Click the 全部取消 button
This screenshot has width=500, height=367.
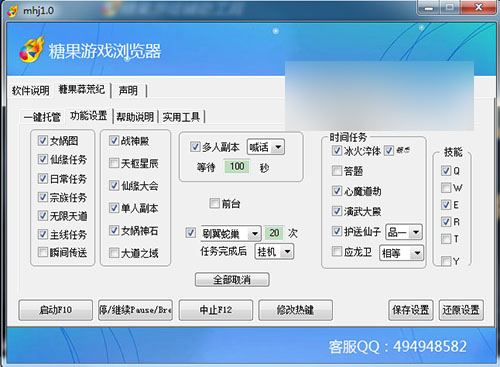pyautogui.click(x=232, y=280)
